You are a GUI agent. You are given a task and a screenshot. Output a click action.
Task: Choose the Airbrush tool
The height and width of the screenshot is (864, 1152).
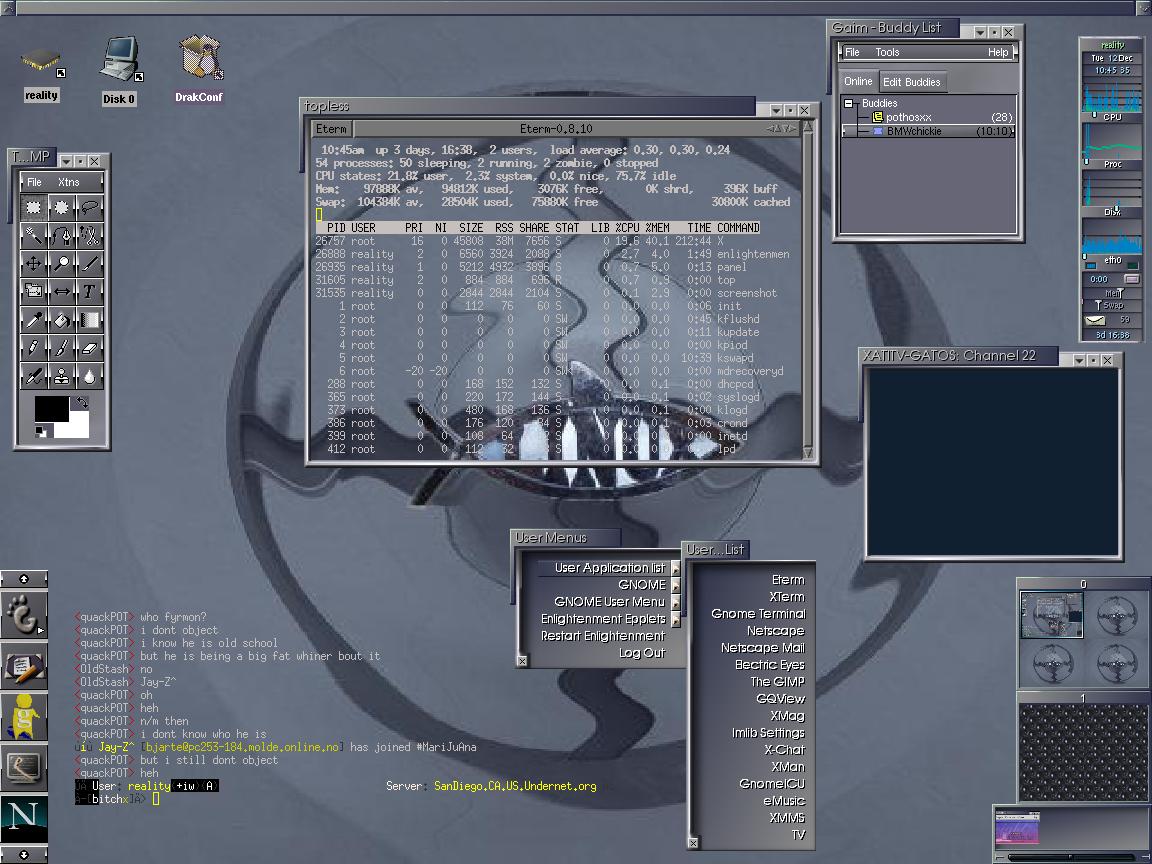click(x=34, y=375)
